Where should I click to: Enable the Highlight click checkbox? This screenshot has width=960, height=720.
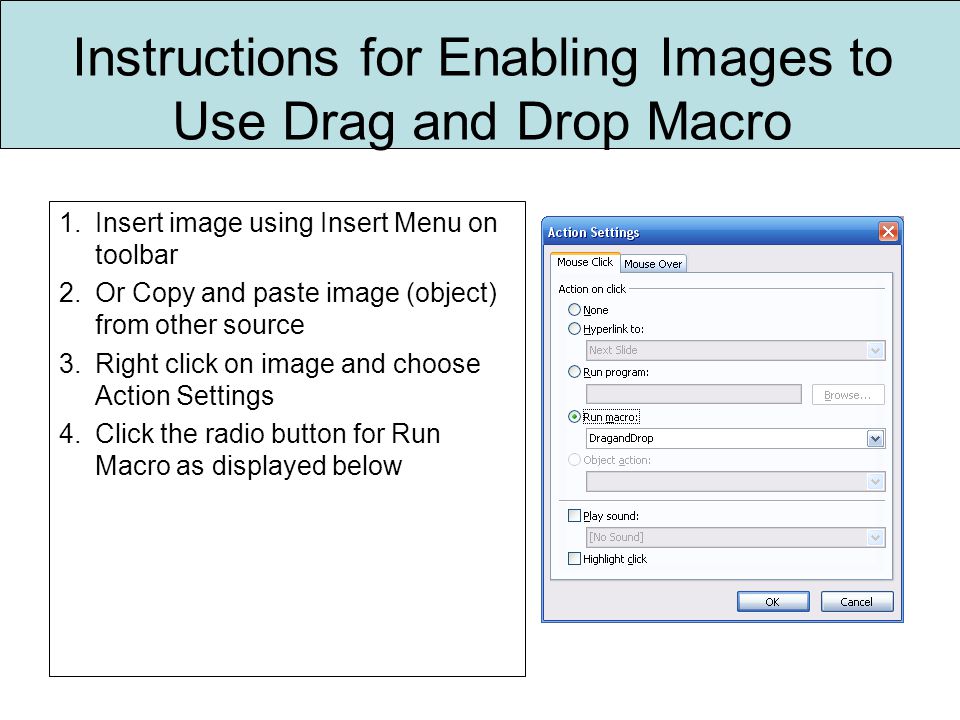coord(574,558)
